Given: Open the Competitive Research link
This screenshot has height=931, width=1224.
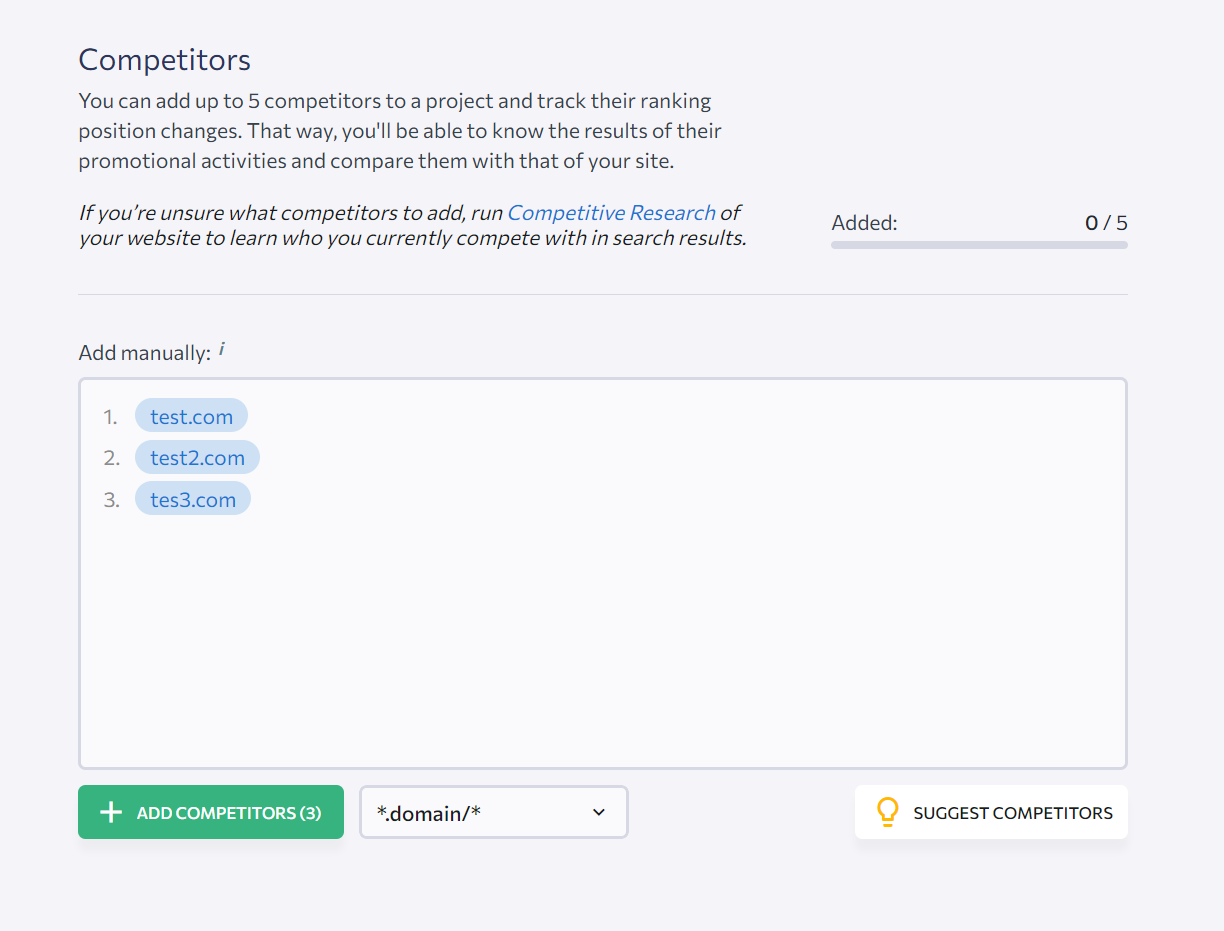Looking at the screenshot, I should coord(611,213).
